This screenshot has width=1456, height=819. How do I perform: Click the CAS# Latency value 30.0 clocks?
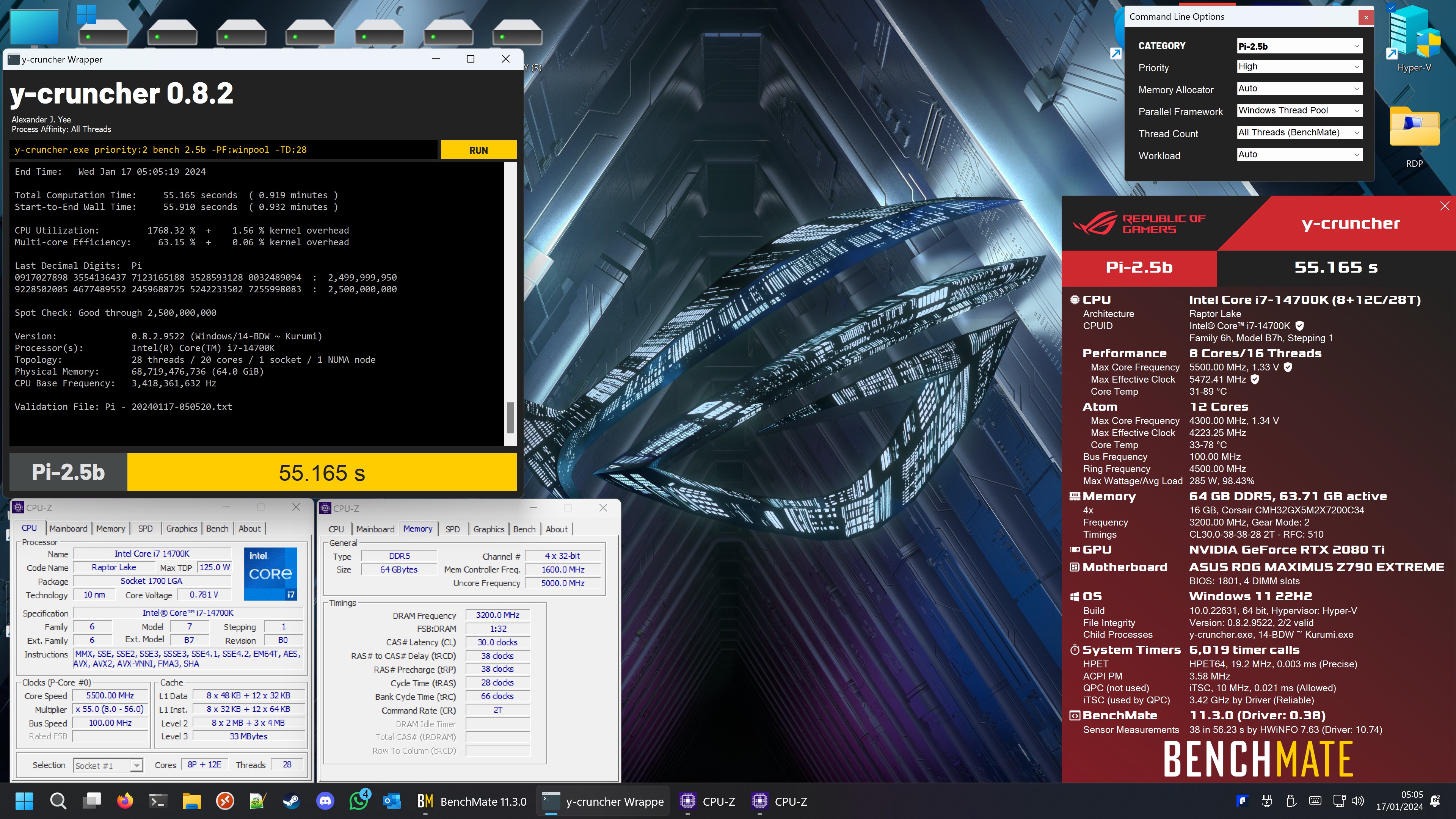pos(497,643)
